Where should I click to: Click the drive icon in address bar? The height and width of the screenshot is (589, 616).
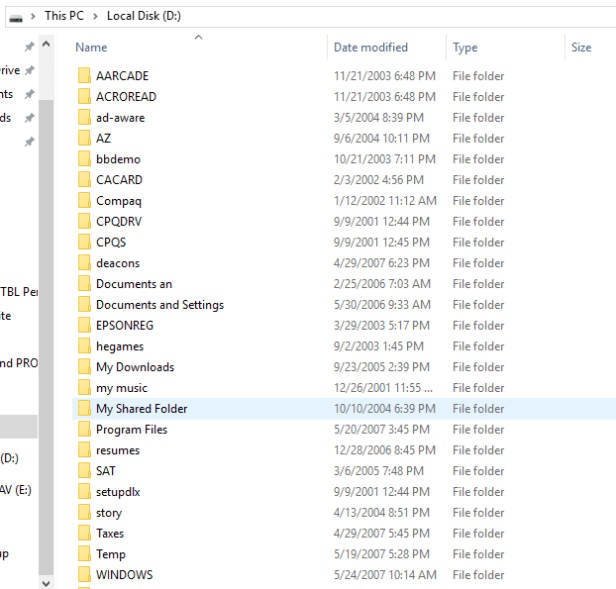tap(15, 17)
